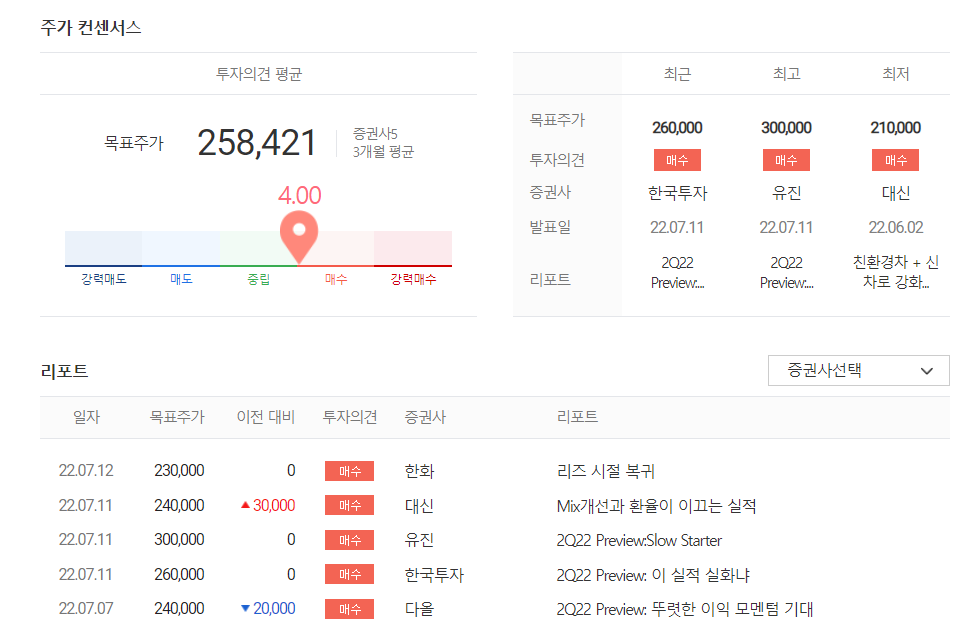Select the 300,000 highest target price

(786, 127)
